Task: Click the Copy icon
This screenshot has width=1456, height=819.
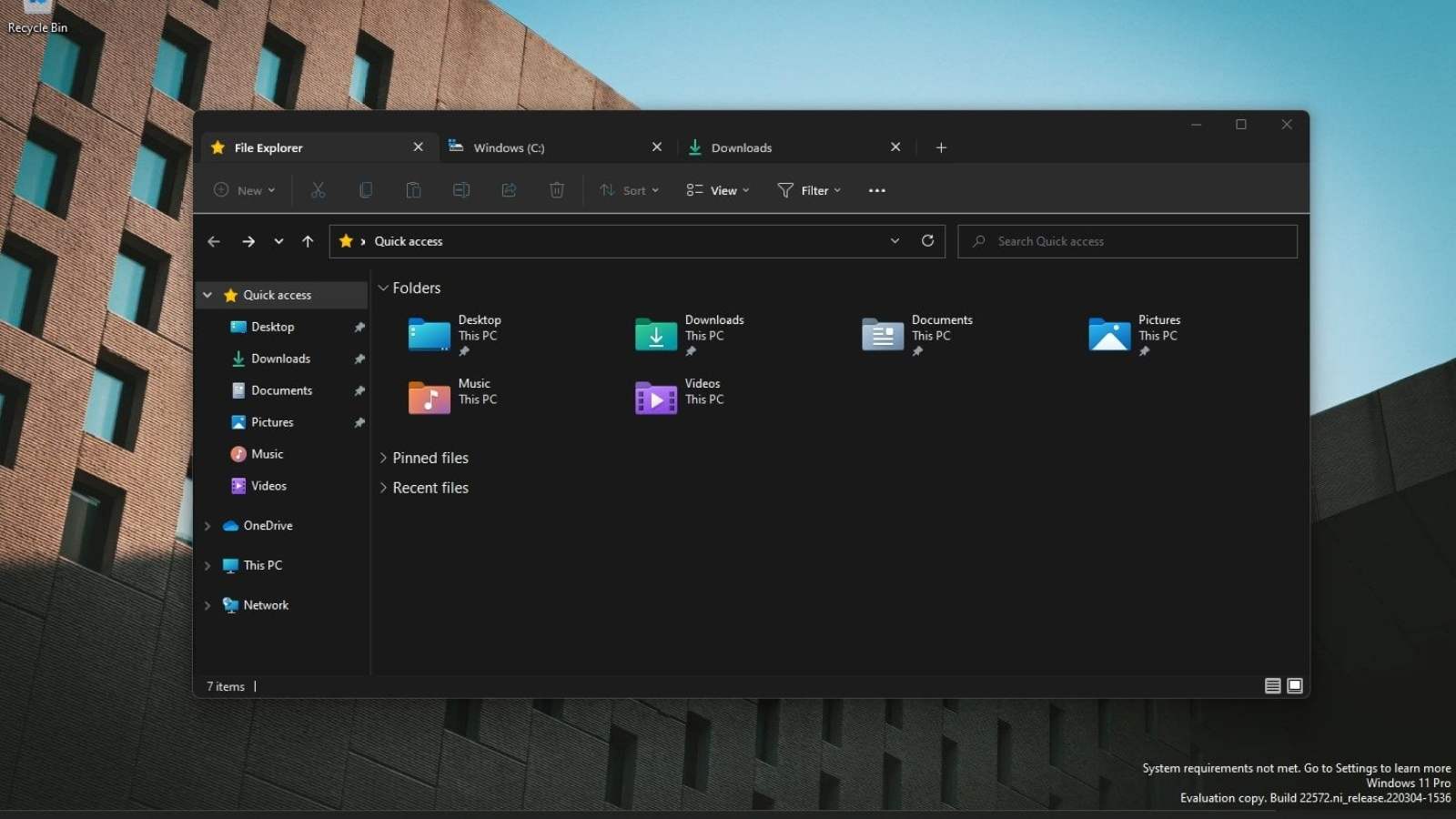Action: (x=366, y=190)
